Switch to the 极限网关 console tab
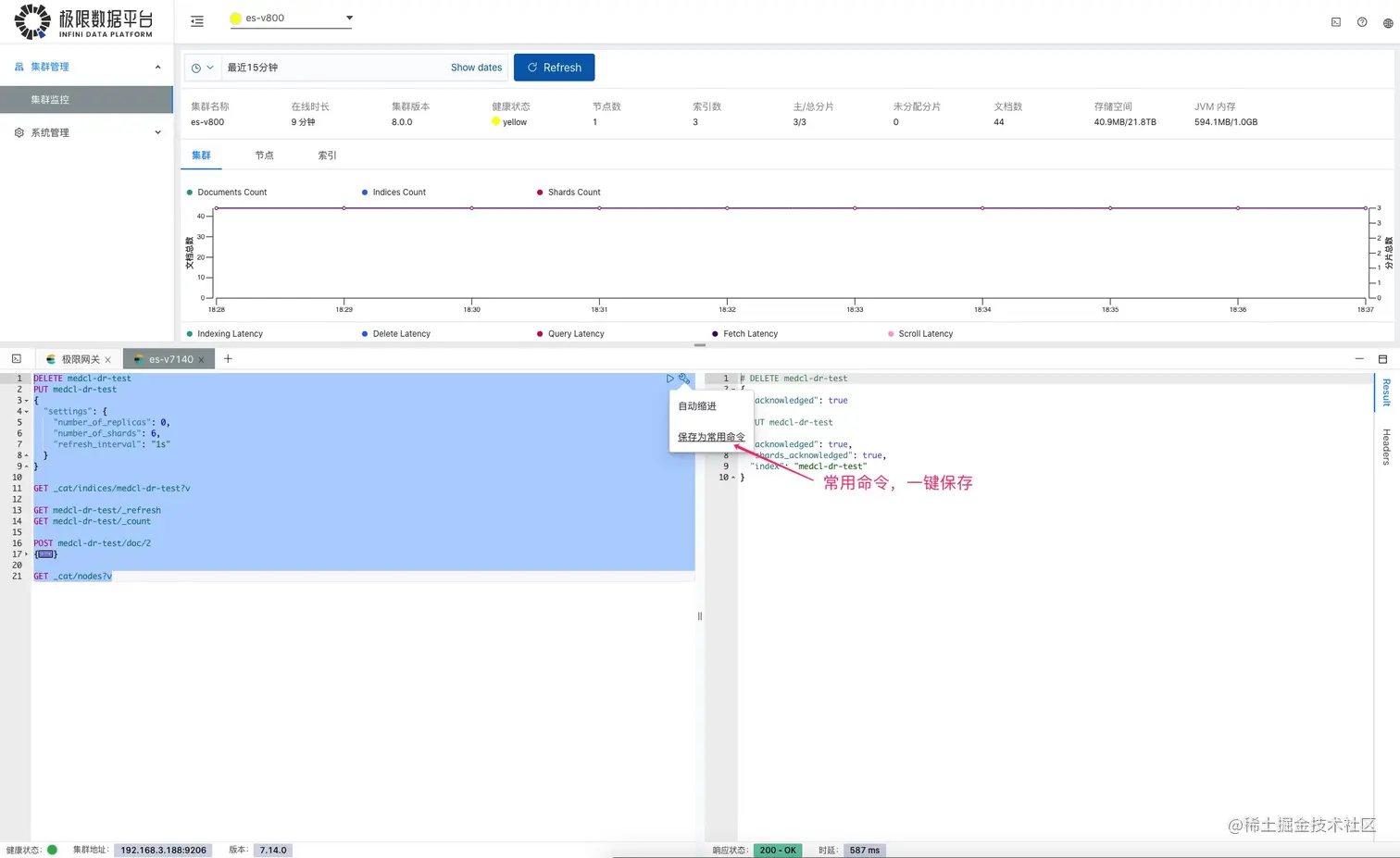This screenshot has height=858, width=1400. [x=80, y=359]
